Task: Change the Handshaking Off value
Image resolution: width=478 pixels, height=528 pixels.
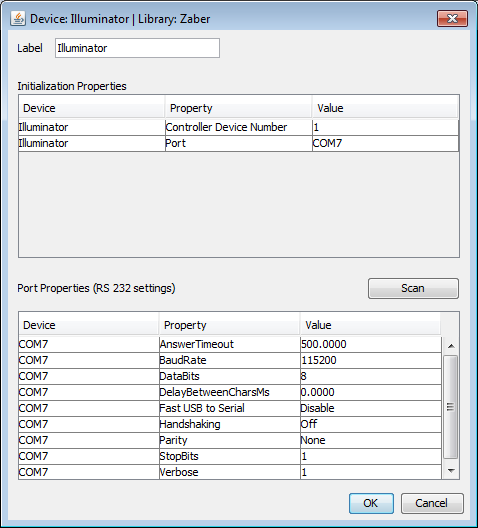Action: (371, 424)
